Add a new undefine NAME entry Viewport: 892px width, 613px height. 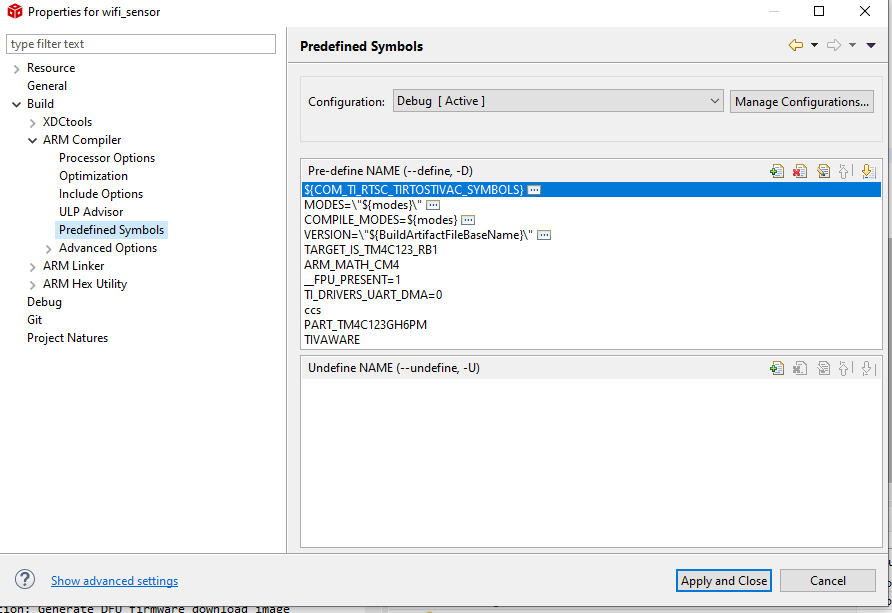coord(777,368)
